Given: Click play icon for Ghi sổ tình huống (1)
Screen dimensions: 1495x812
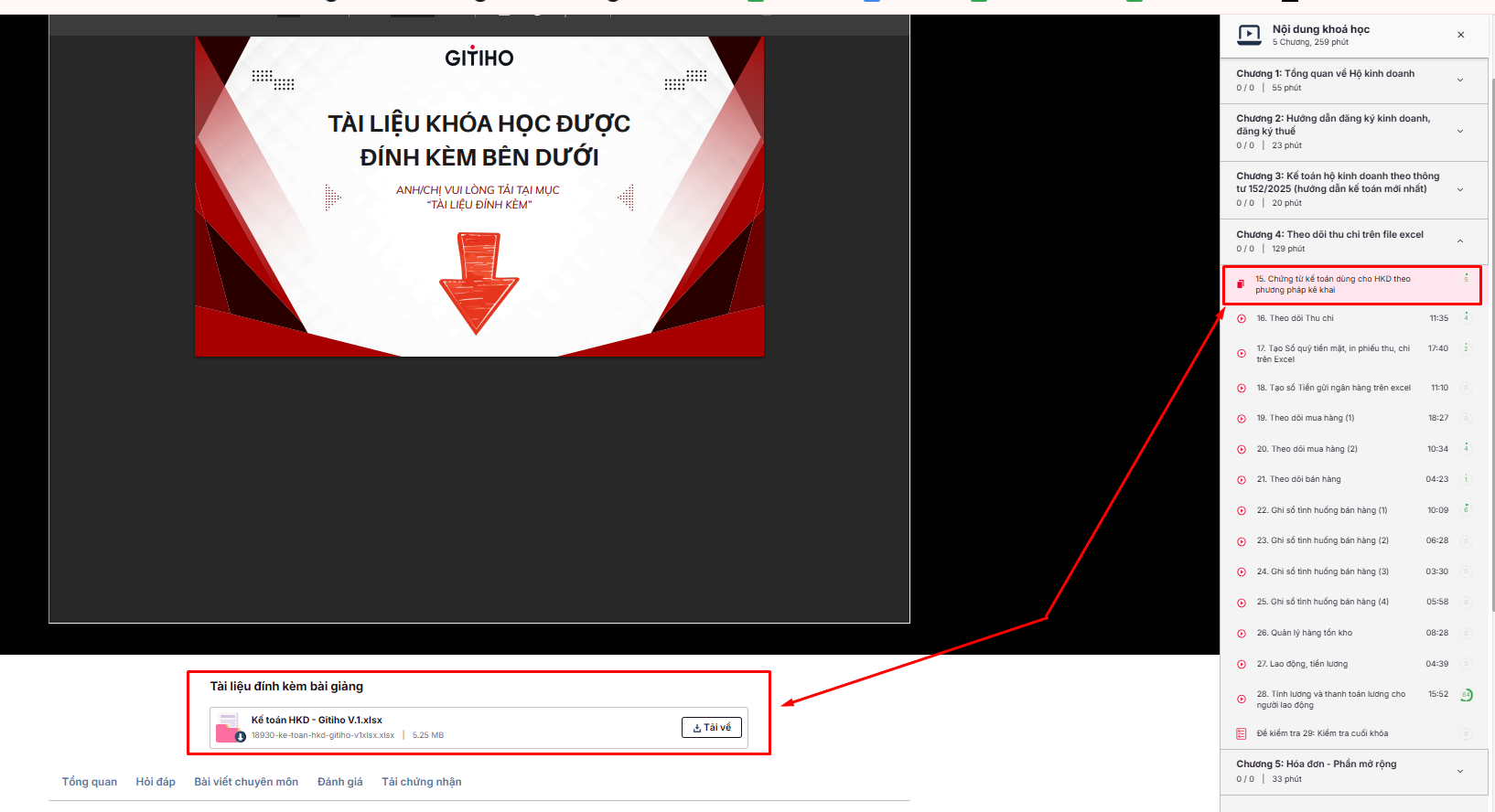Looking at the screenshot, I should pos(1242,511).
